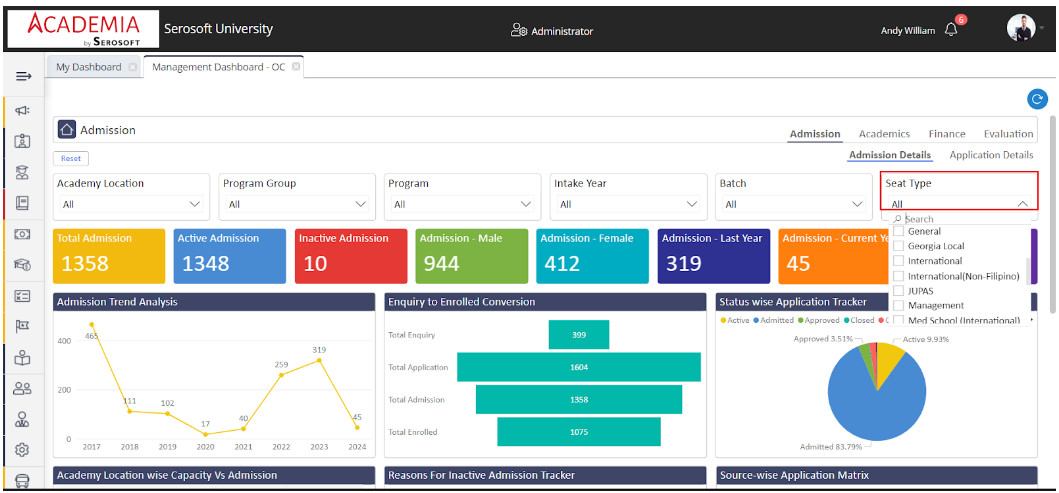Collapse the Seat Type dropdown

pyautogui.click(x=1022, y=204)
